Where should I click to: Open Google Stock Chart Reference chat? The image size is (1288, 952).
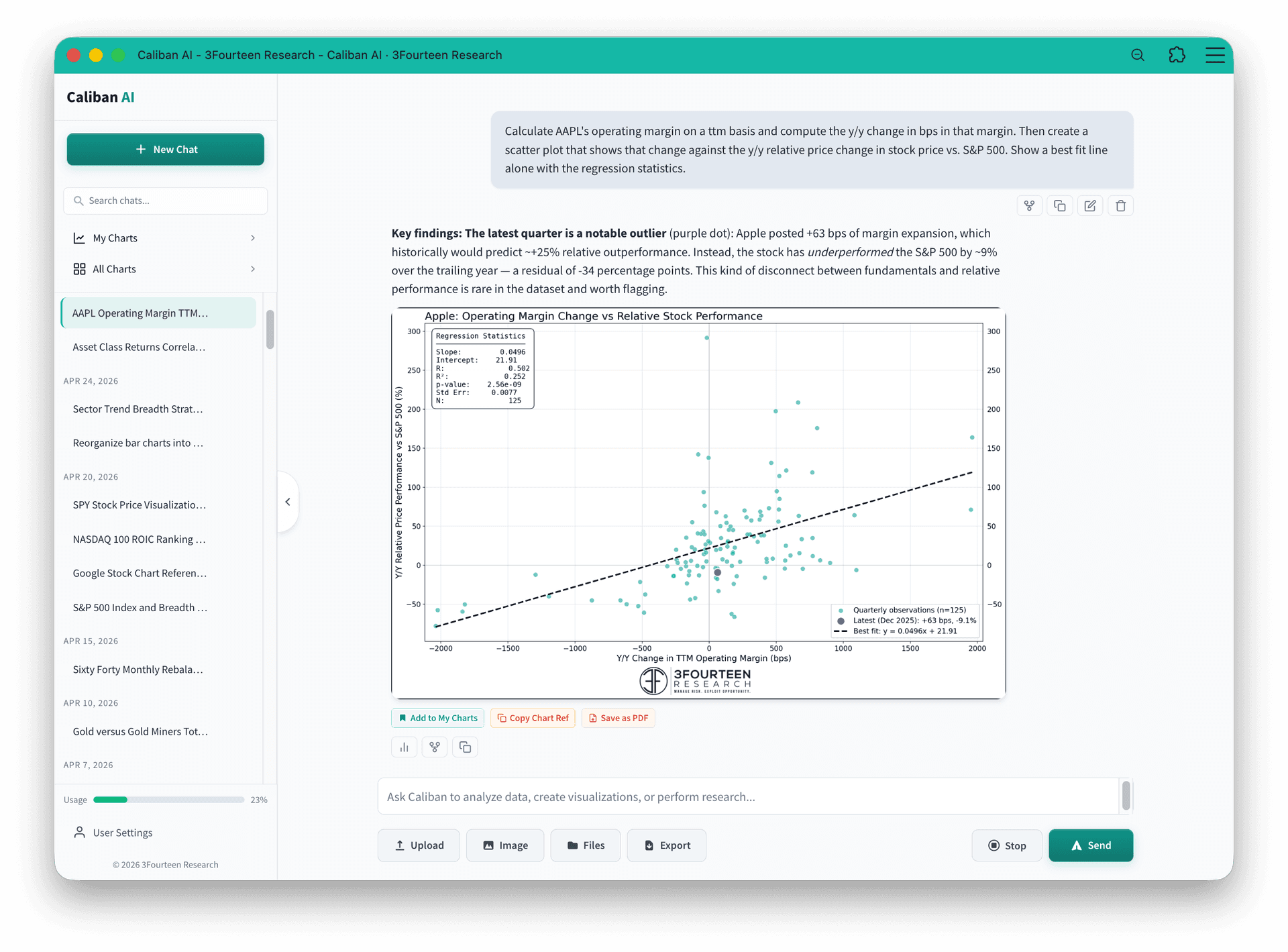(x=158, y=574)
